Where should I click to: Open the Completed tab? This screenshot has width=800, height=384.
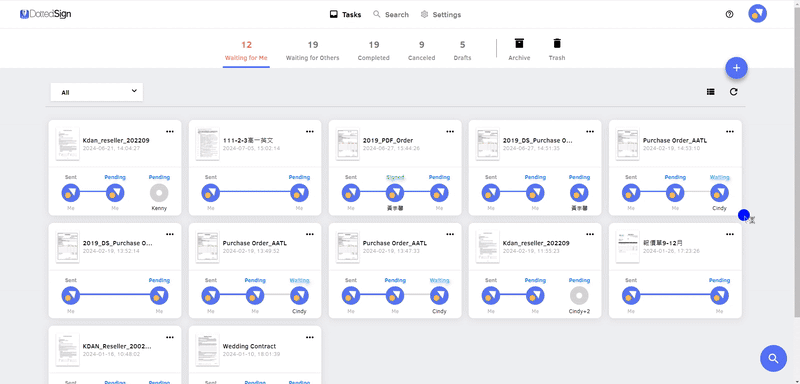[373, 50]
